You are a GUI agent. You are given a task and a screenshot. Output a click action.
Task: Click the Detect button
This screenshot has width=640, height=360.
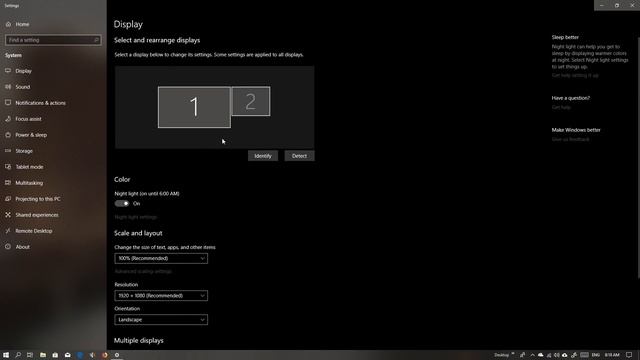tap(299, 156)
